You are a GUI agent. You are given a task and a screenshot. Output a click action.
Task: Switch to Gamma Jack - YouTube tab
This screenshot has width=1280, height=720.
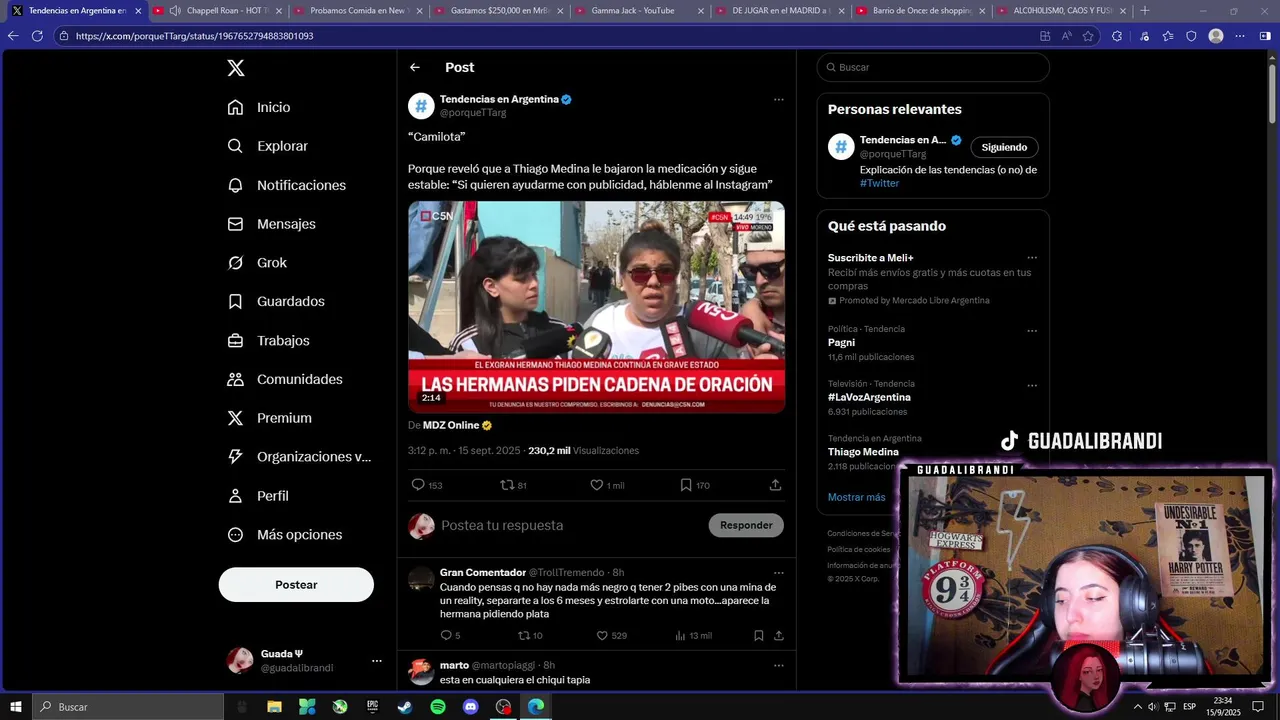(x=640, y=10)
